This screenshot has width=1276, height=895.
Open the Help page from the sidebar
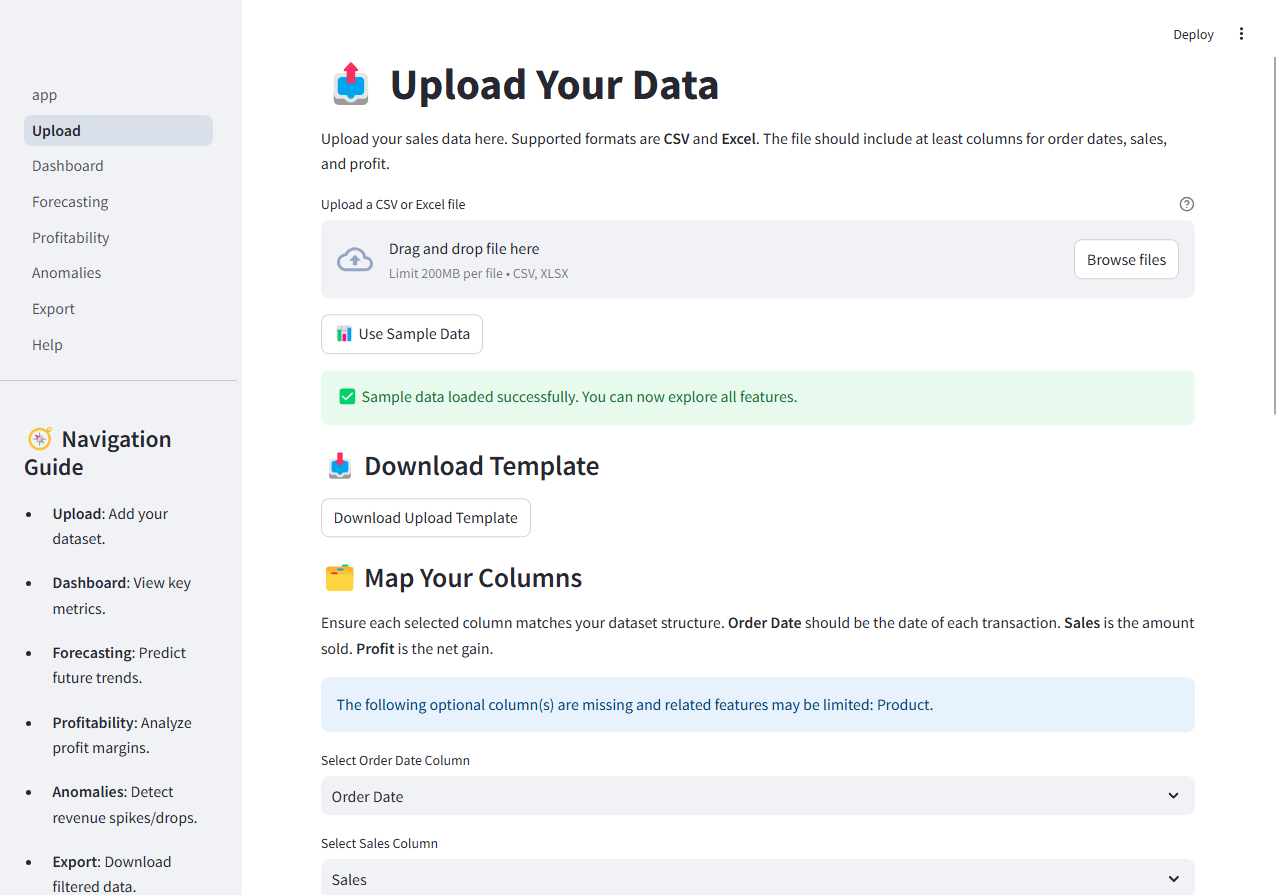tap(47, 344)
